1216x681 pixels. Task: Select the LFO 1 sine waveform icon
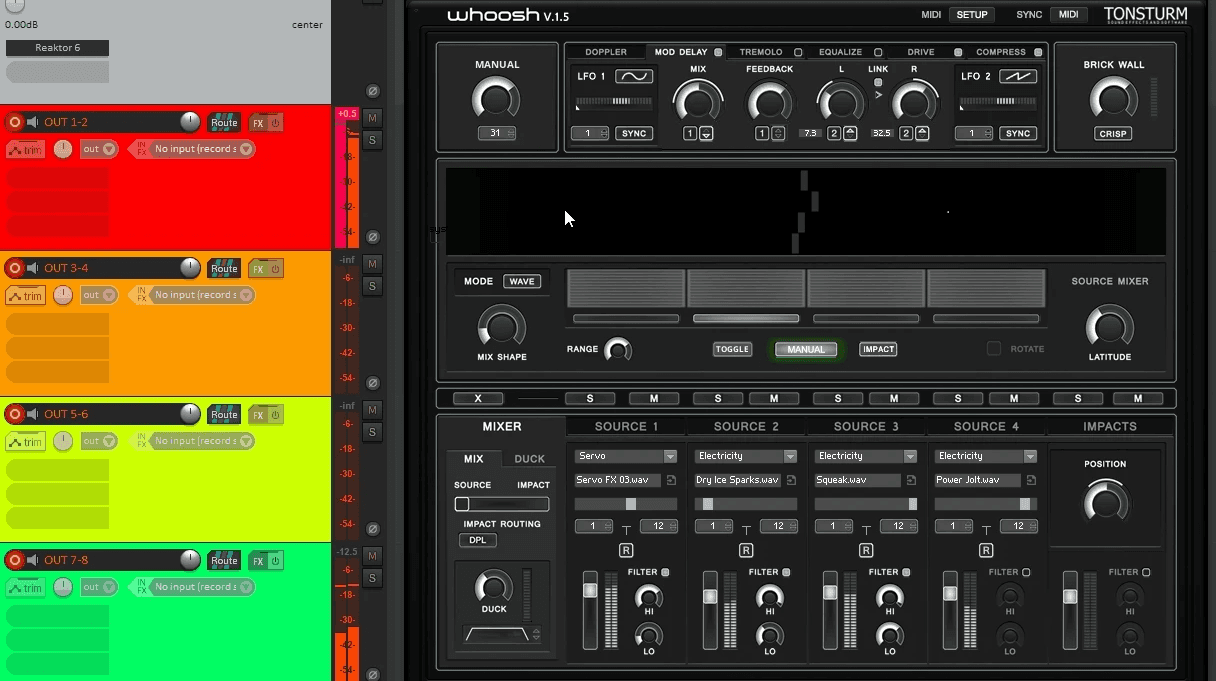click(634, 76)
